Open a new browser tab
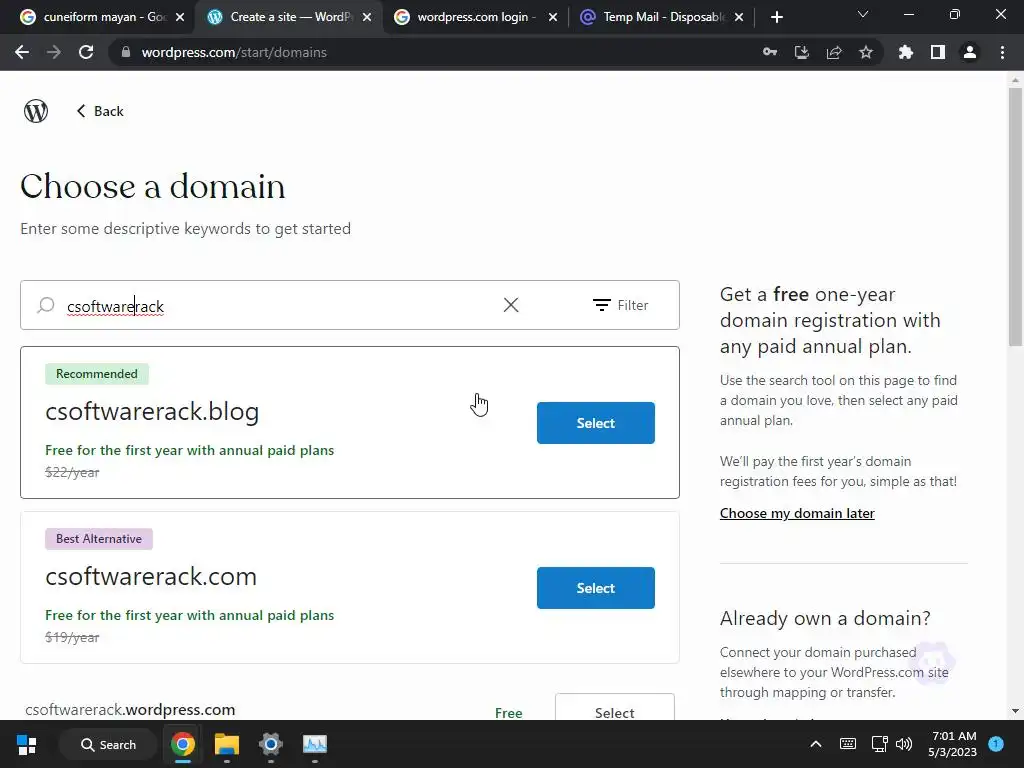The height and width of the screenshot is (768, 1024). click(776, 17)
